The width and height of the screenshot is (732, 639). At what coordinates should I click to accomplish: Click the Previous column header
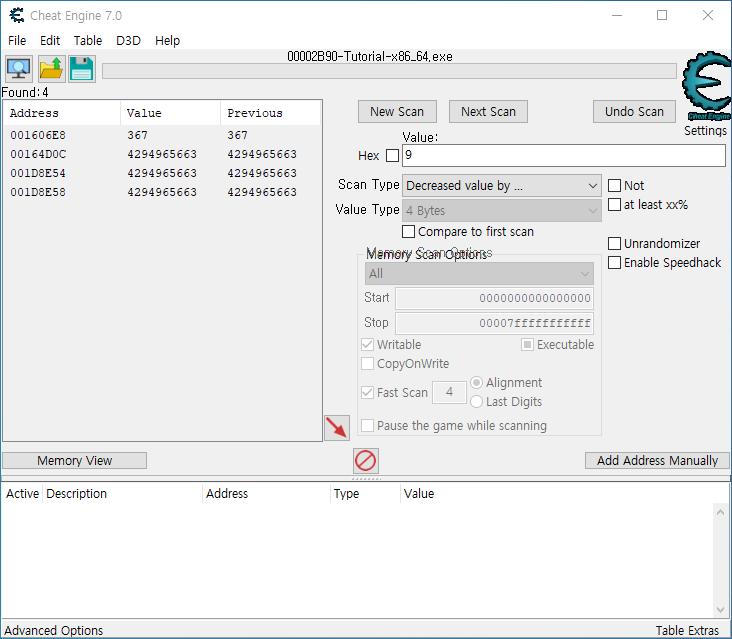270,113
